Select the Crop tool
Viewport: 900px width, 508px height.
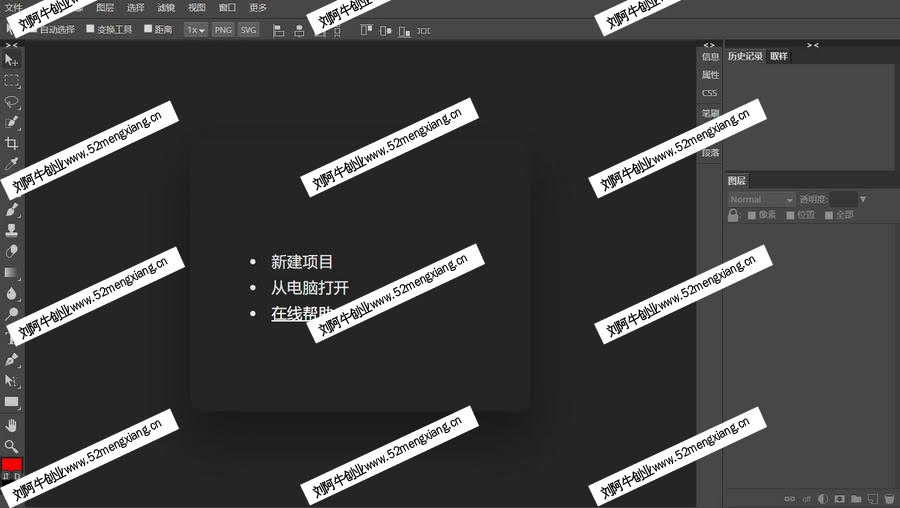pos(11,143)
